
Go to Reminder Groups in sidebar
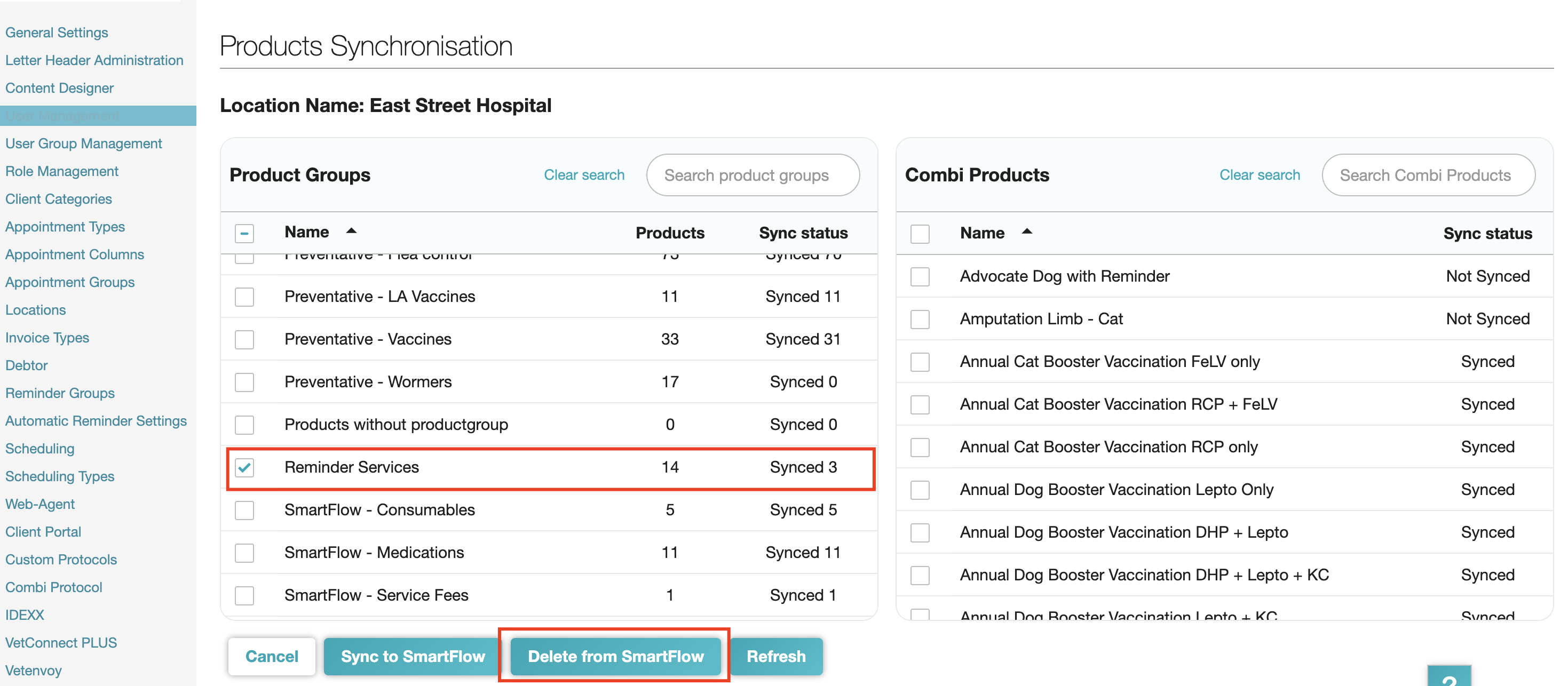pyautogui.click(x=60, y=393)
